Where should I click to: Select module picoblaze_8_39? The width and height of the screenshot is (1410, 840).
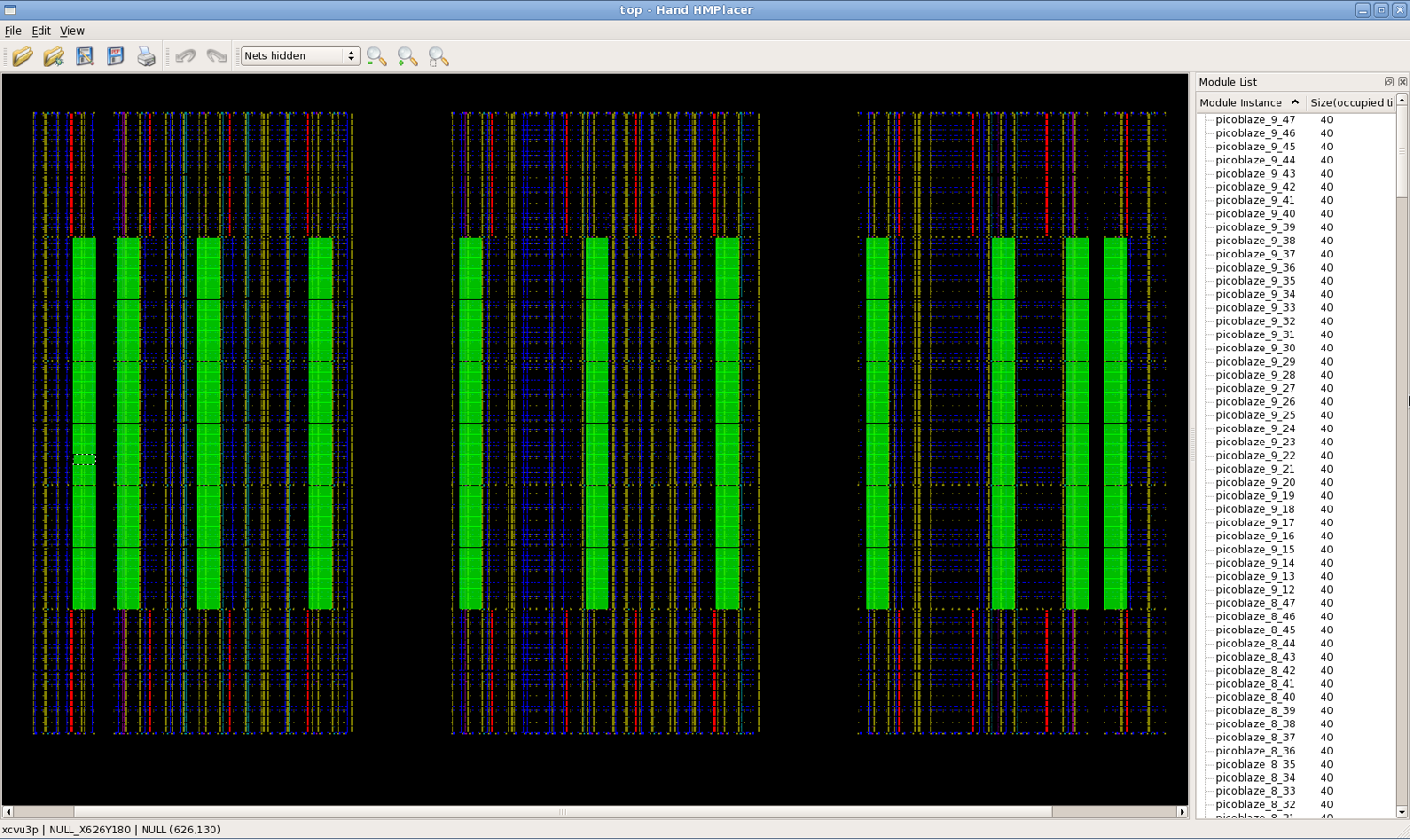point(1255,710)
